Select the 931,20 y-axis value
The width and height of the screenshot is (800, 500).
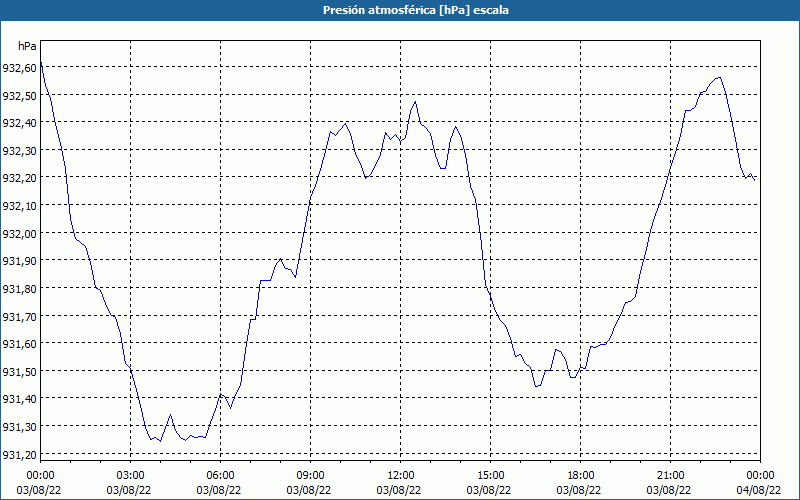tap(19, 454)
